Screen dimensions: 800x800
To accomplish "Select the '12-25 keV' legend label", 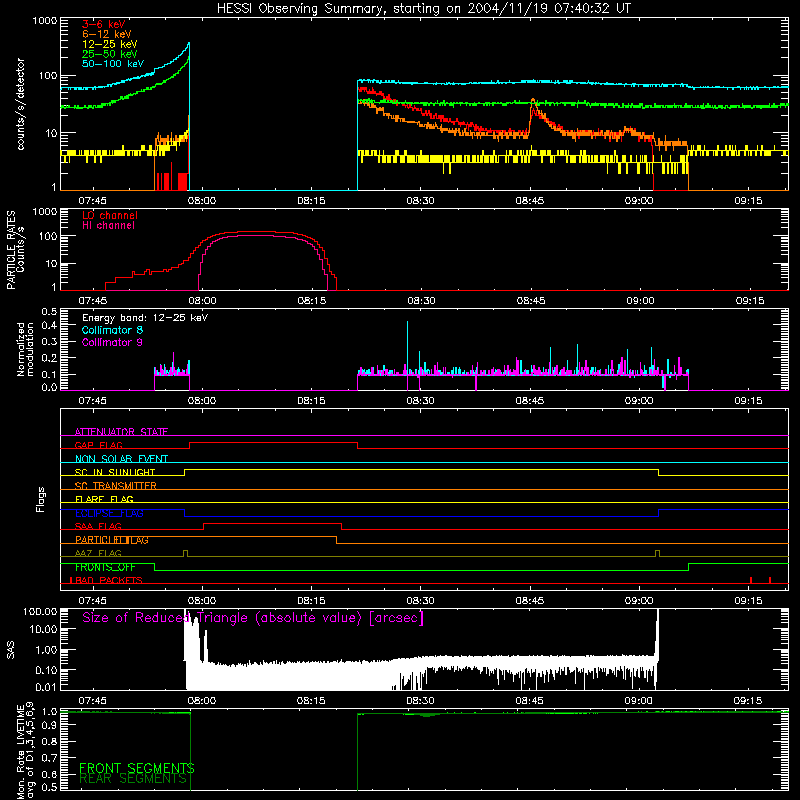I will click(x=110, y=44).
